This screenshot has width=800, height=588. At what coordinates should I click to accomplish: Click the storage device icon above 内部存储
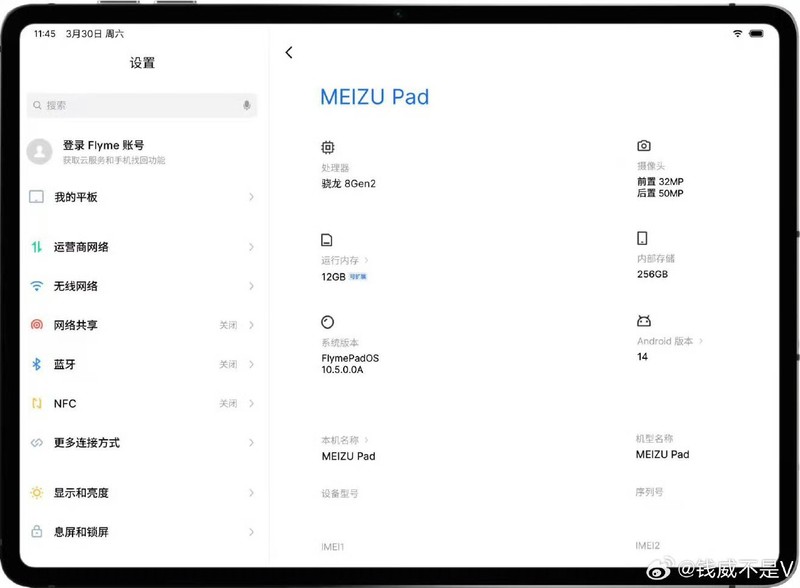(x=642, y=238)
